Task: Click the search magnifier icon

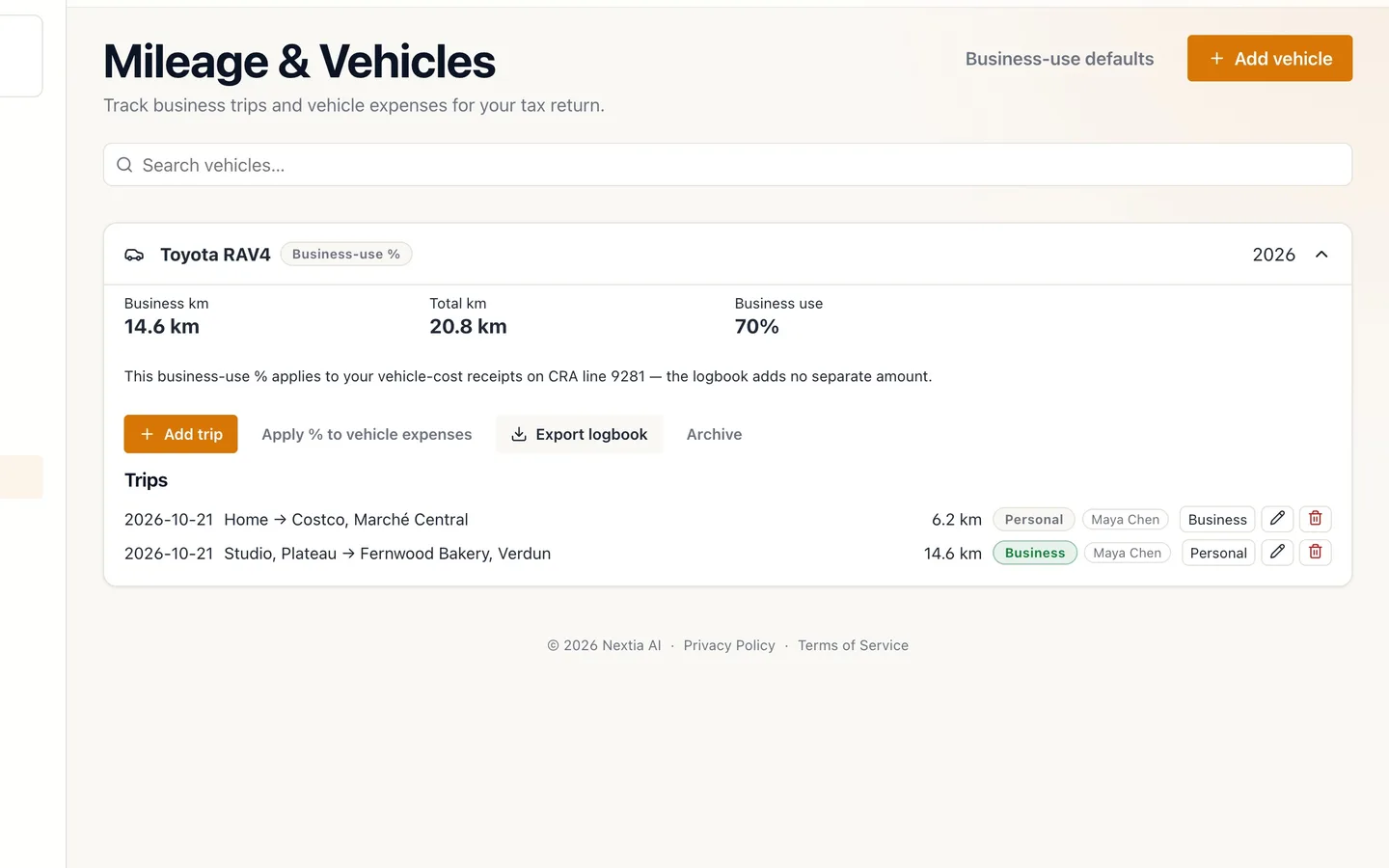Action: click(124, 165)
